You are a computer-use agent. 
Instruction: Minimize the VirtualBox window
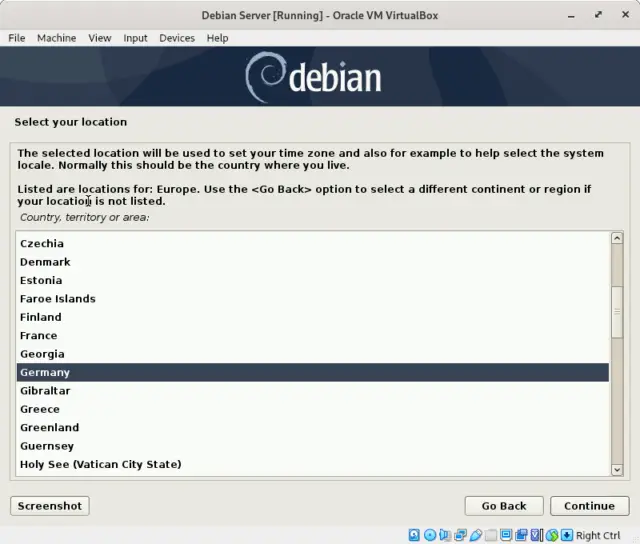tap(571, 16)
